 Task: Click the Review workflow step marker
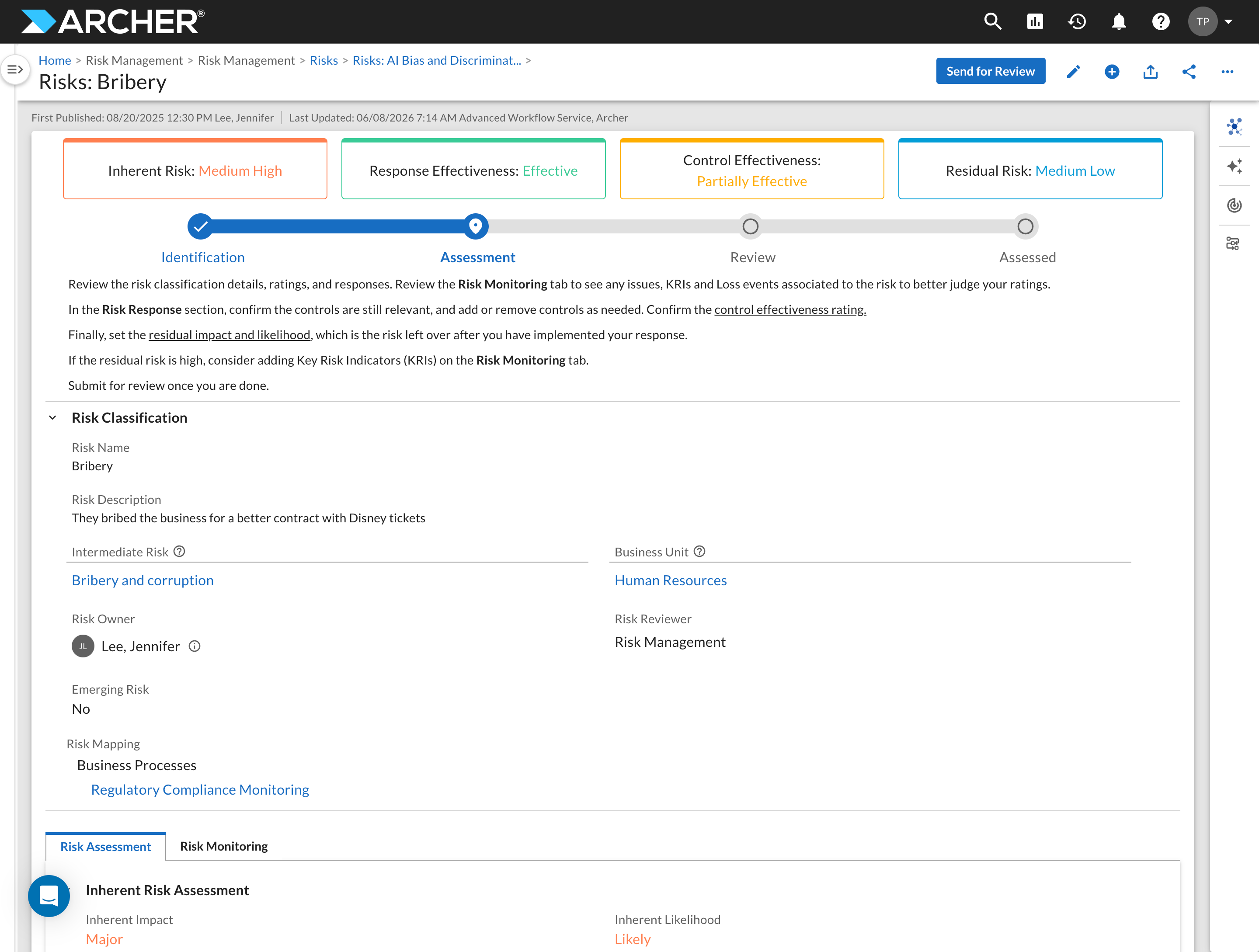[750, 226]
